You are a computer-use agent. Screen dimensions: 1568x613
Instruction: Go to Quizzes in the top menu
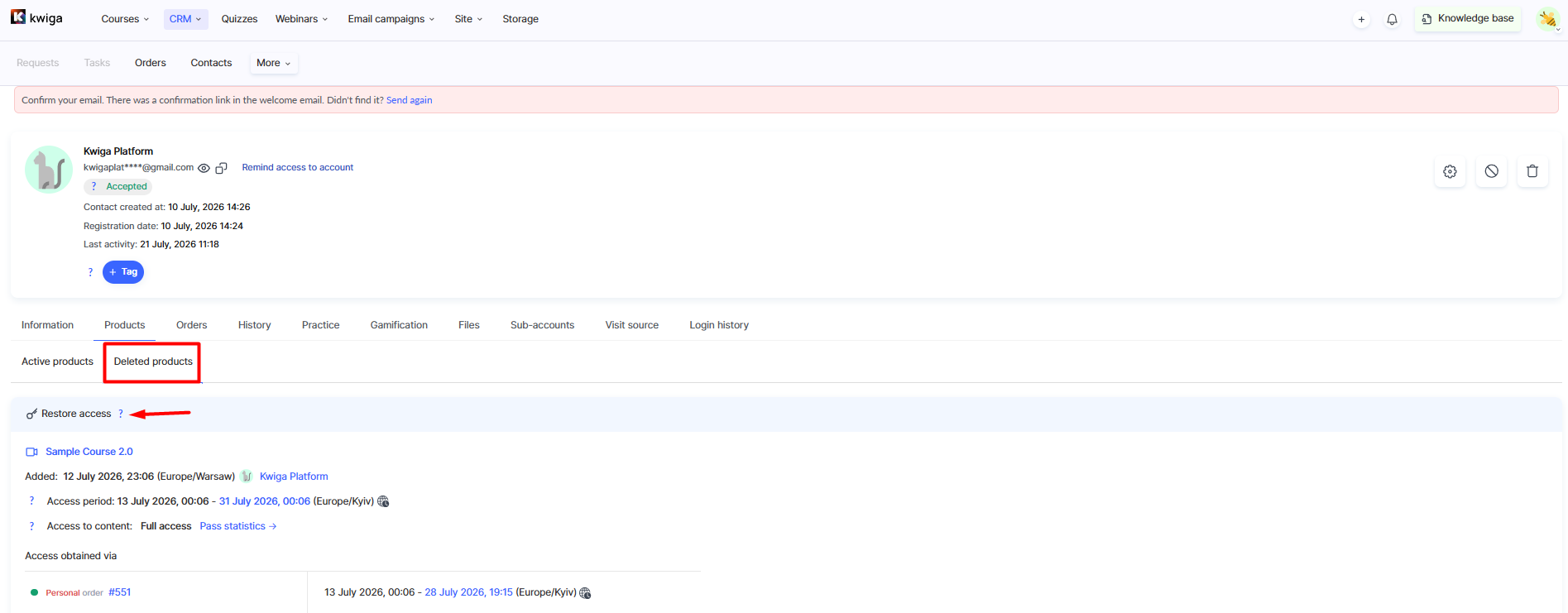point(239,19)
